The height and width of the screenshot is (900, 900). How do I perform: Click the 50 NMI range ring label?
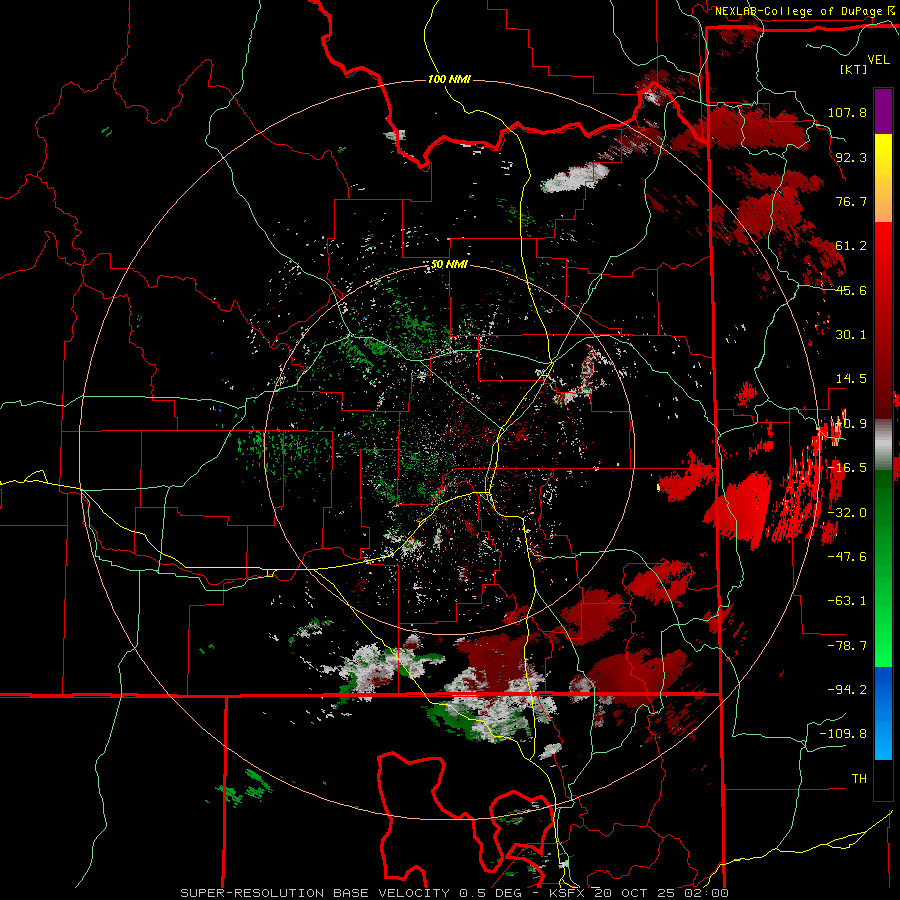point(449,264)
